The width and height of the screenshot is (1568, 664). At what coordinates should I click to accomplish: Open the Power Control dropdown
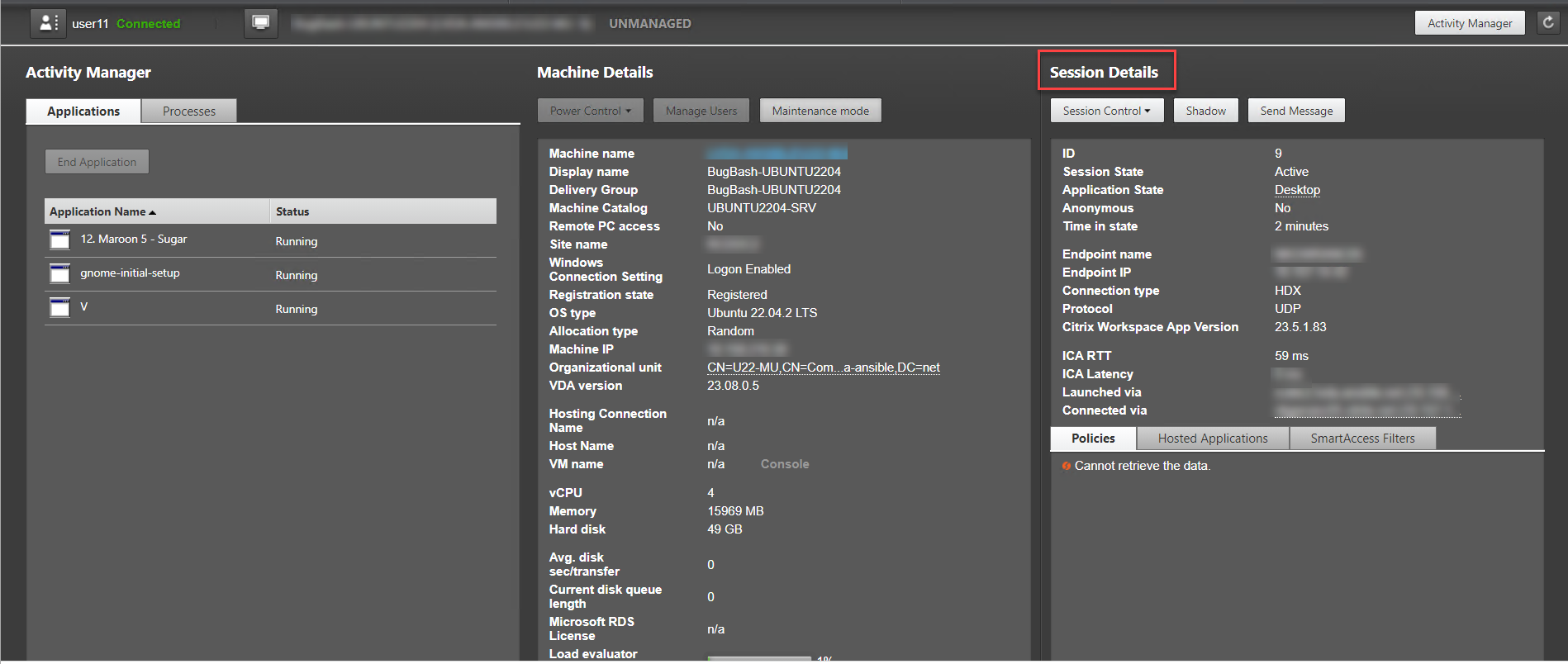tap(590, 111)
